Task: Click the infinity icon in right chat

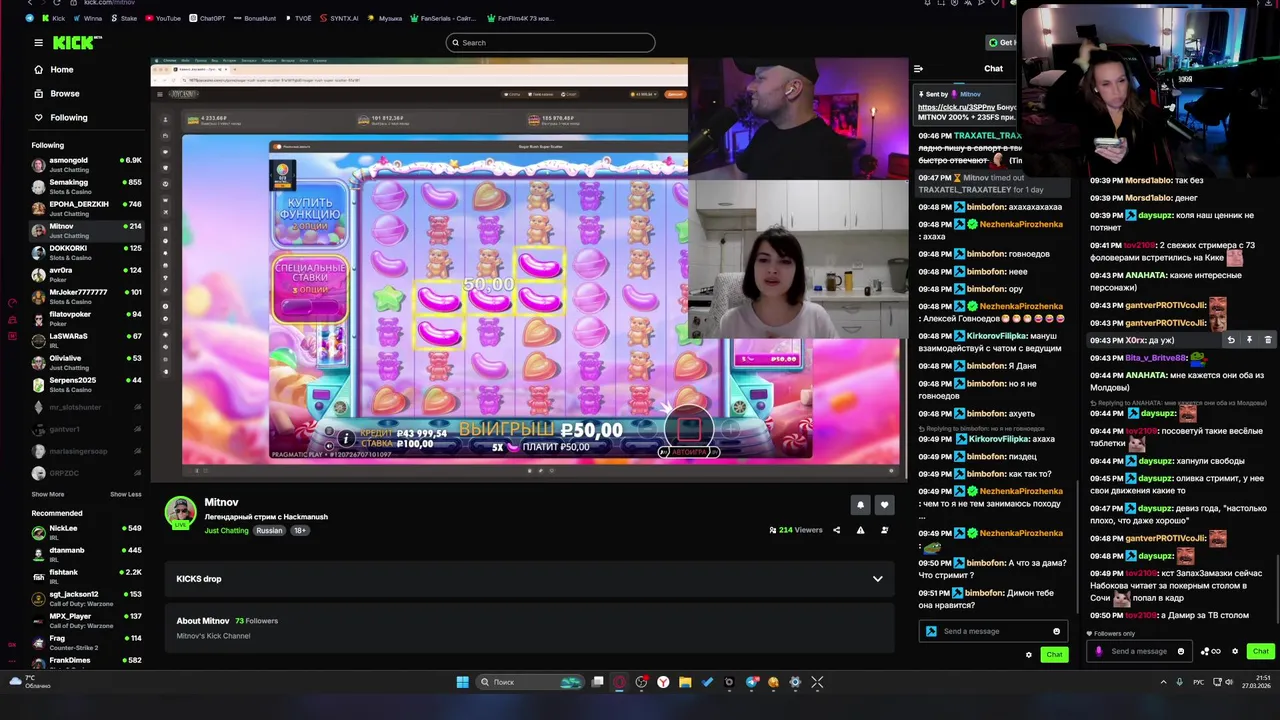Action: pos(1216,651)
